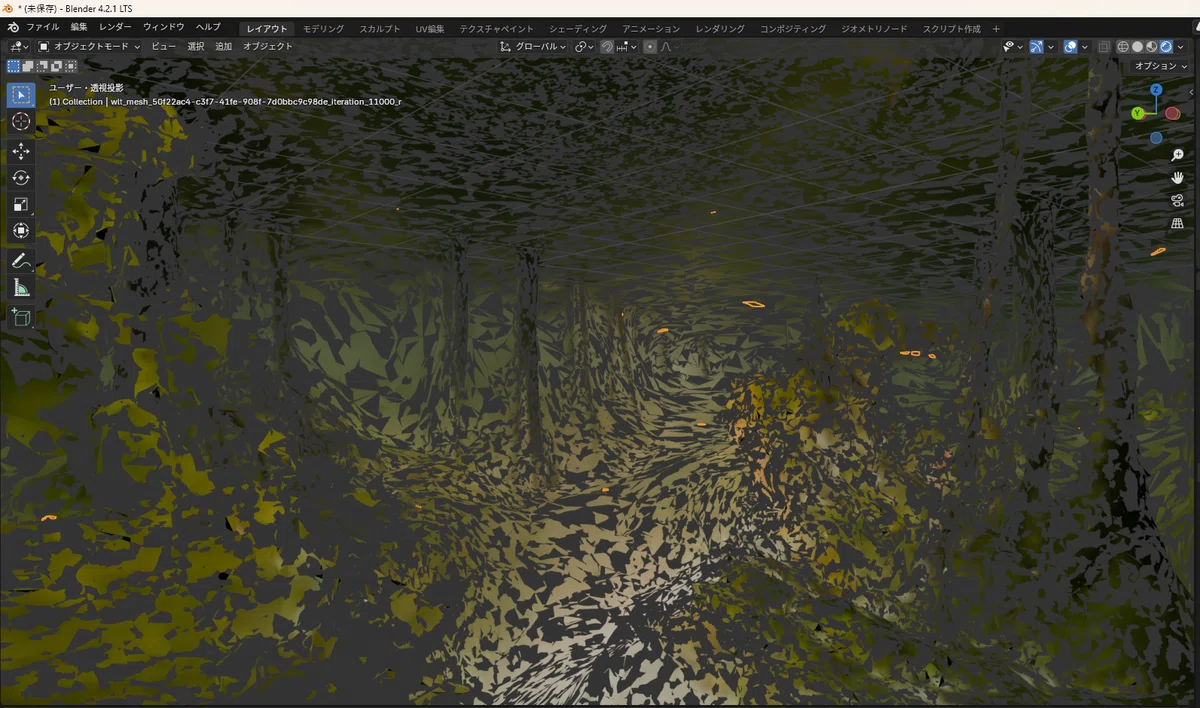Pick the Rotate tool

(21, 178)
